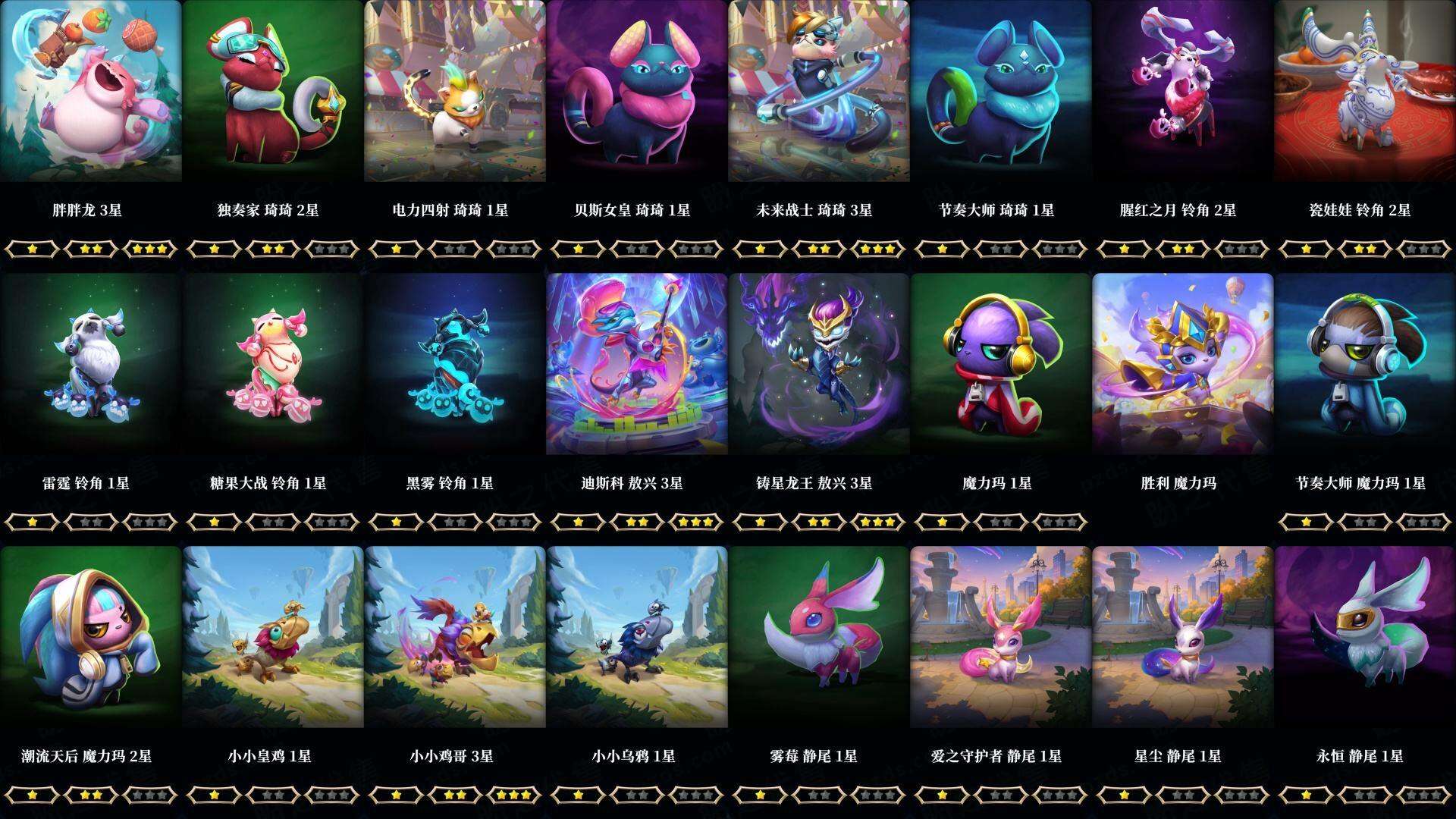Screen dimensions: 1456x819
Task: Pick the three-star badge under 未来战士 琦琦
Action: [x=879, y=249]
